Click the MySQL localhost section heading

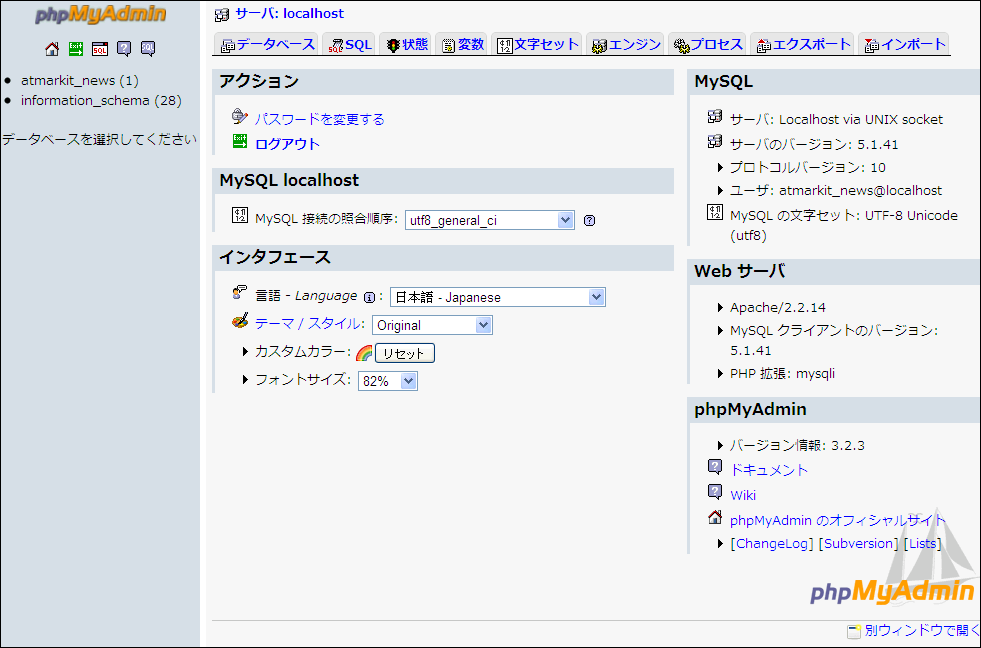pos(289,180)
